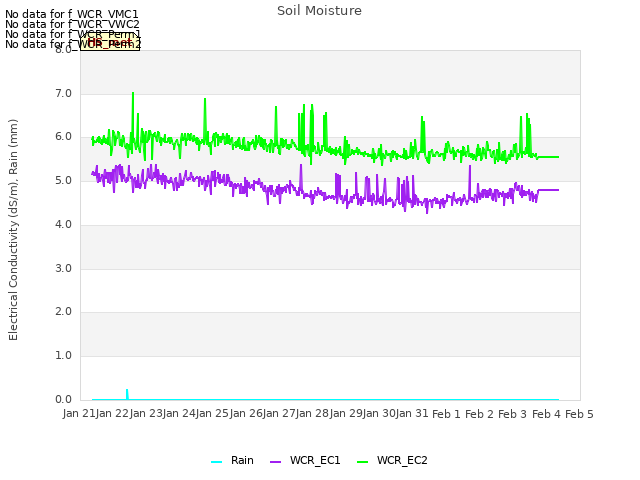The image size is (640, 480).
Task: Click the Jan 28 x-axis tick label
Action: point(313,413)
